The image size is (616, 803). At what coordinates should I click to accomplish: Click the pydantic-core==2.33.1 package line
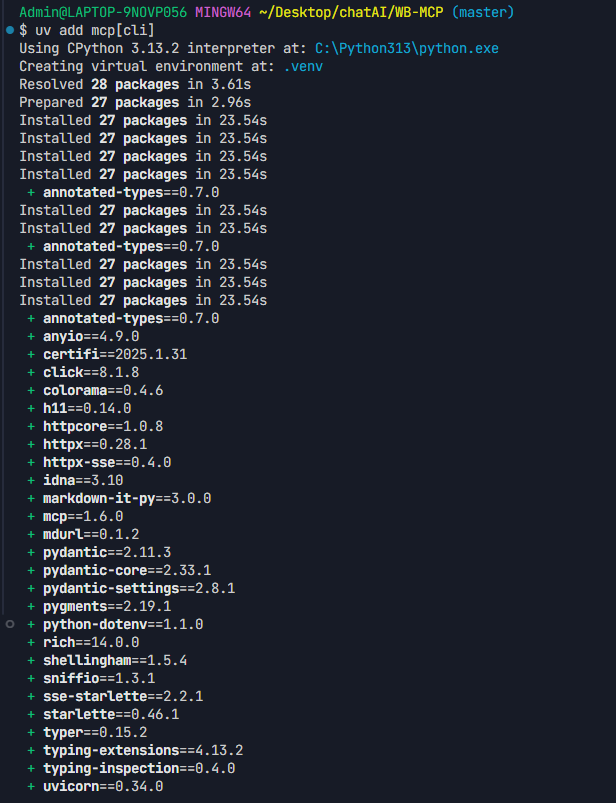tap(126, 569)
